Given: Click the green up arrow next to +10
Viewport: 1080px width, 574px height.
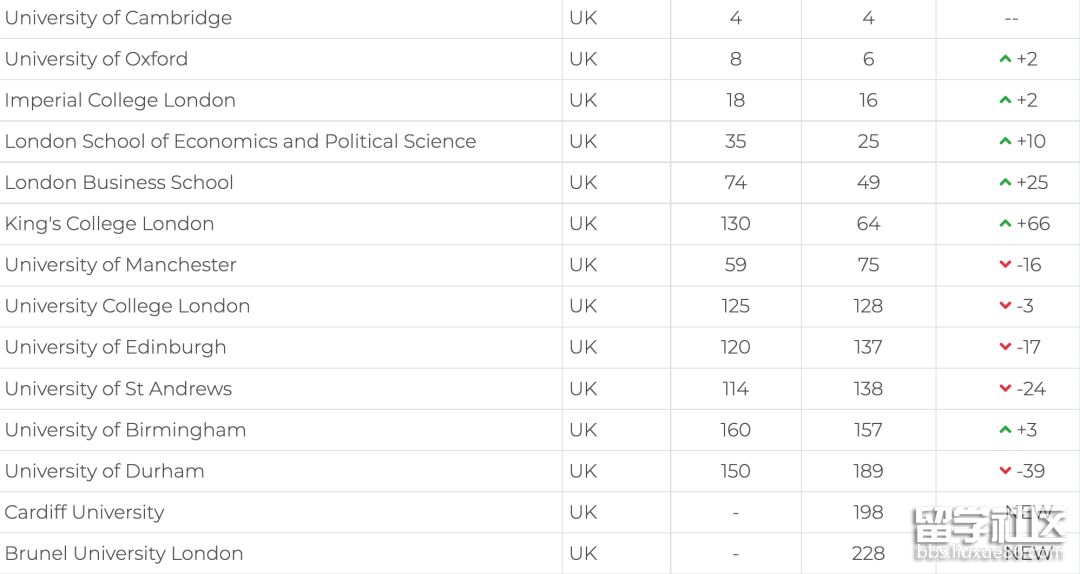Looking at the screenshot, I should pos(1005,141).
